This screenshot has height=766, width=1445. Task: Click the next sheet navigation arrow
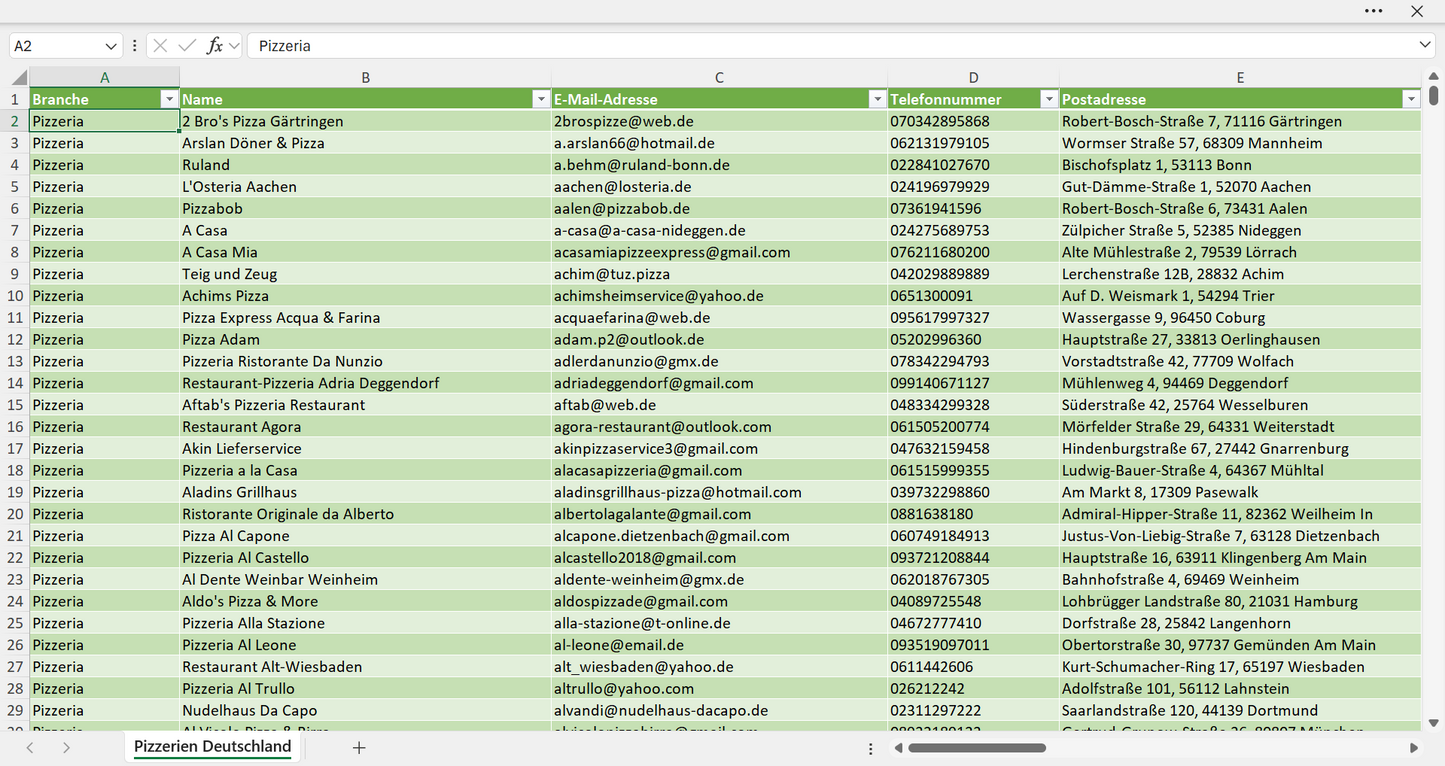(66, 748)
